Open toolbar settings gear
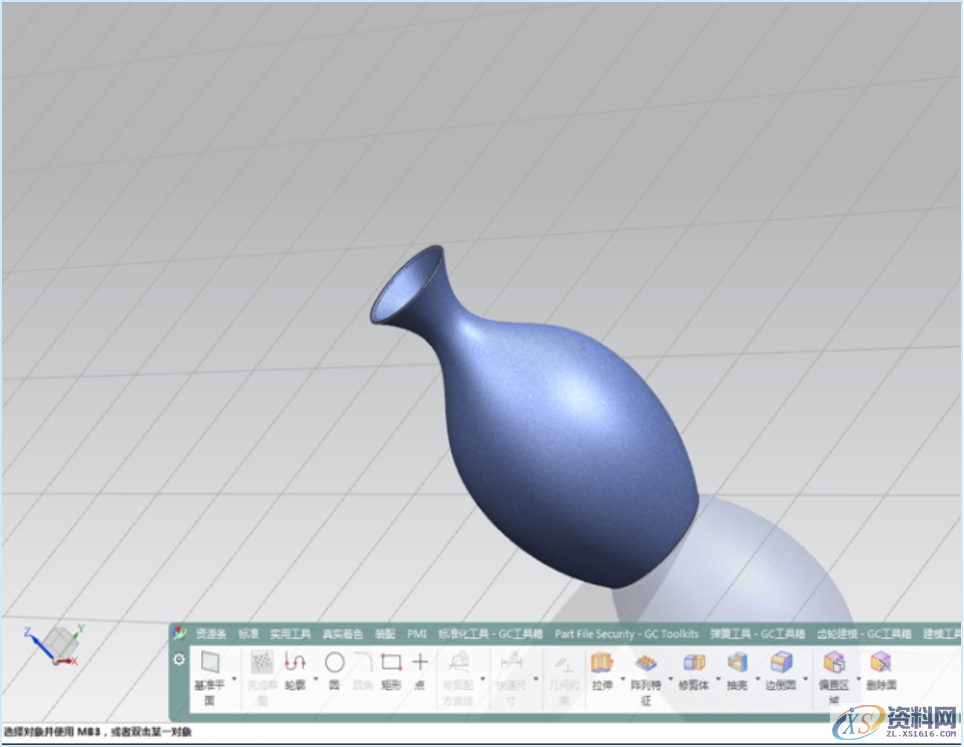The height and width of the screenshot is (747, 964). [179, 659]
